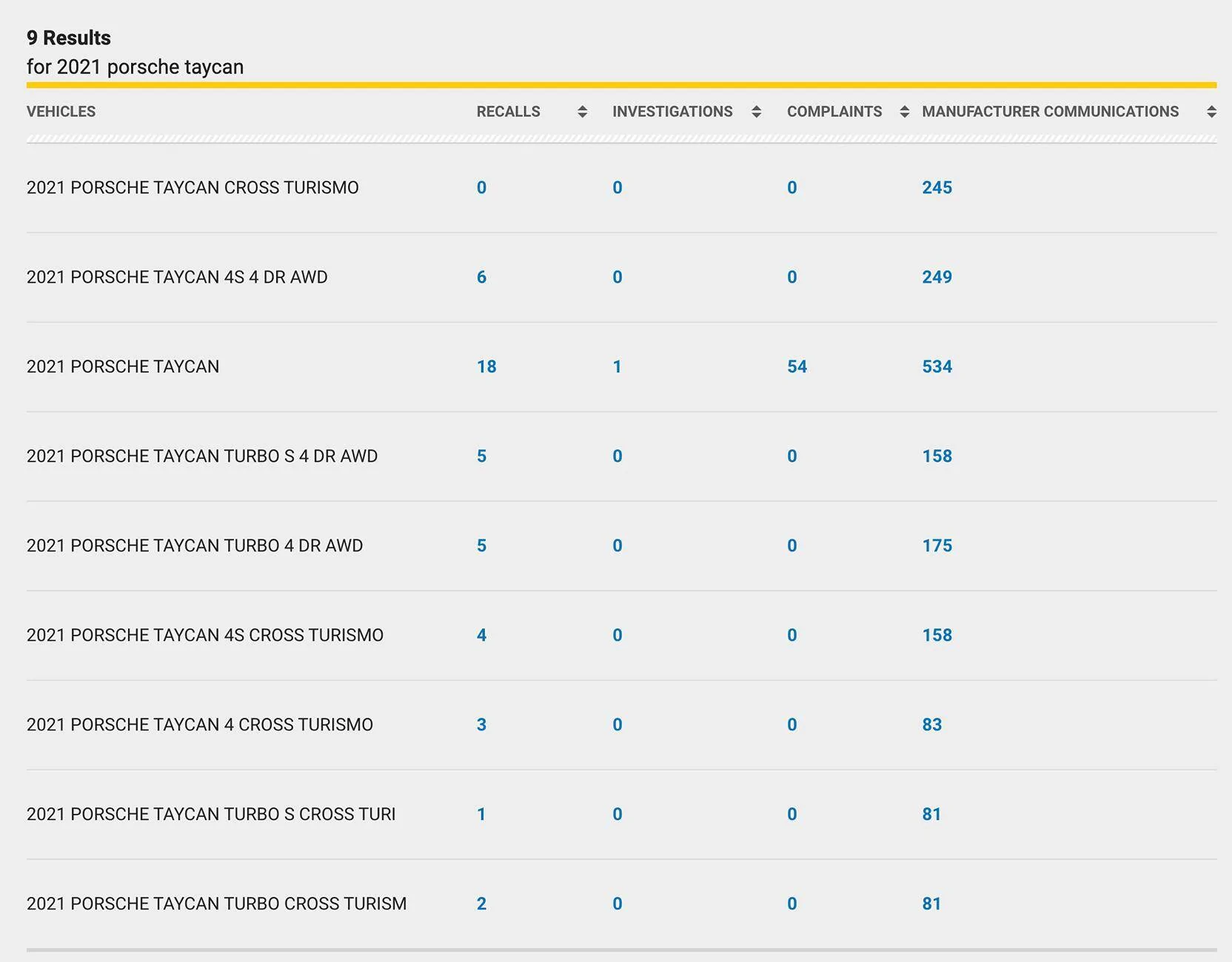Open the 3 recalls for Taycan 4 Cross Turismo
This screenshot has height=962, width=1232.
tap(482, 725)
